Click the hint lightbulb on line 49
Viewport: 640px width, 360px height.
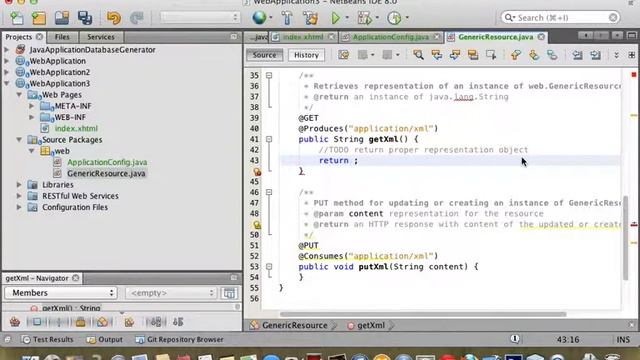tap(257, 224)
